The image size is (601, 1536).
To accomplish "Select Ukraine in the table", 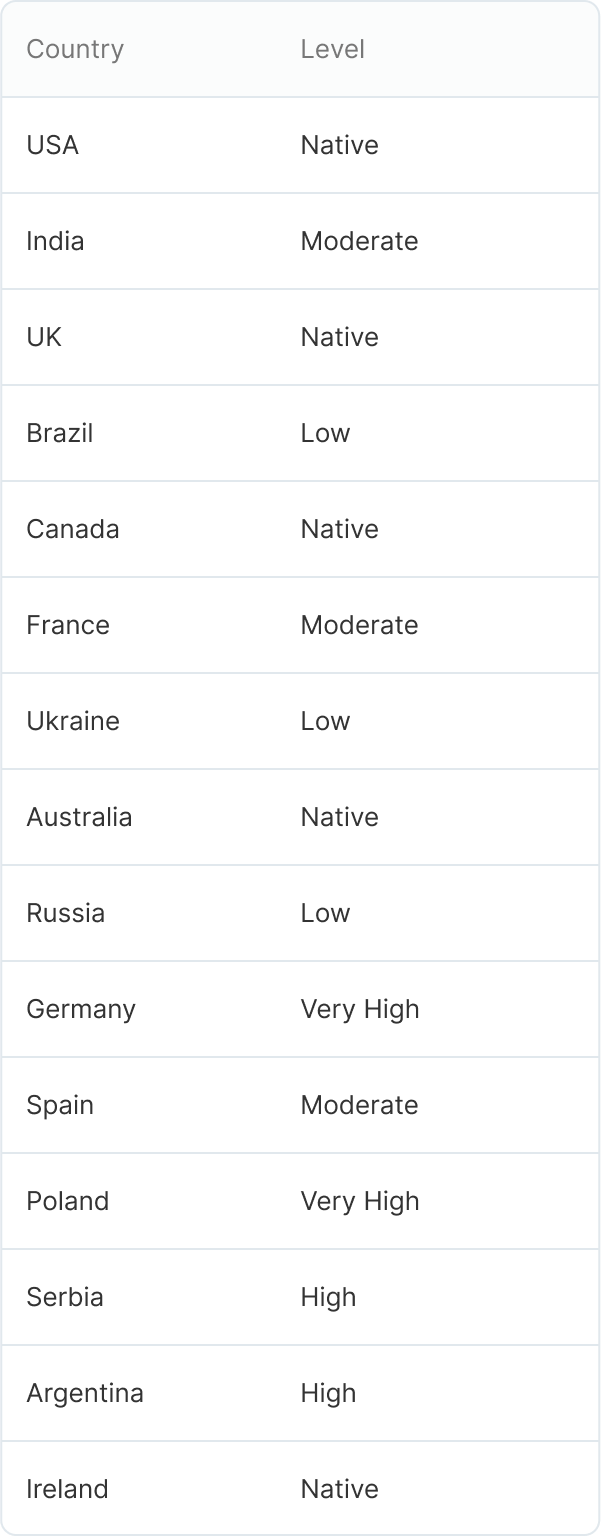I will [73, 721].
